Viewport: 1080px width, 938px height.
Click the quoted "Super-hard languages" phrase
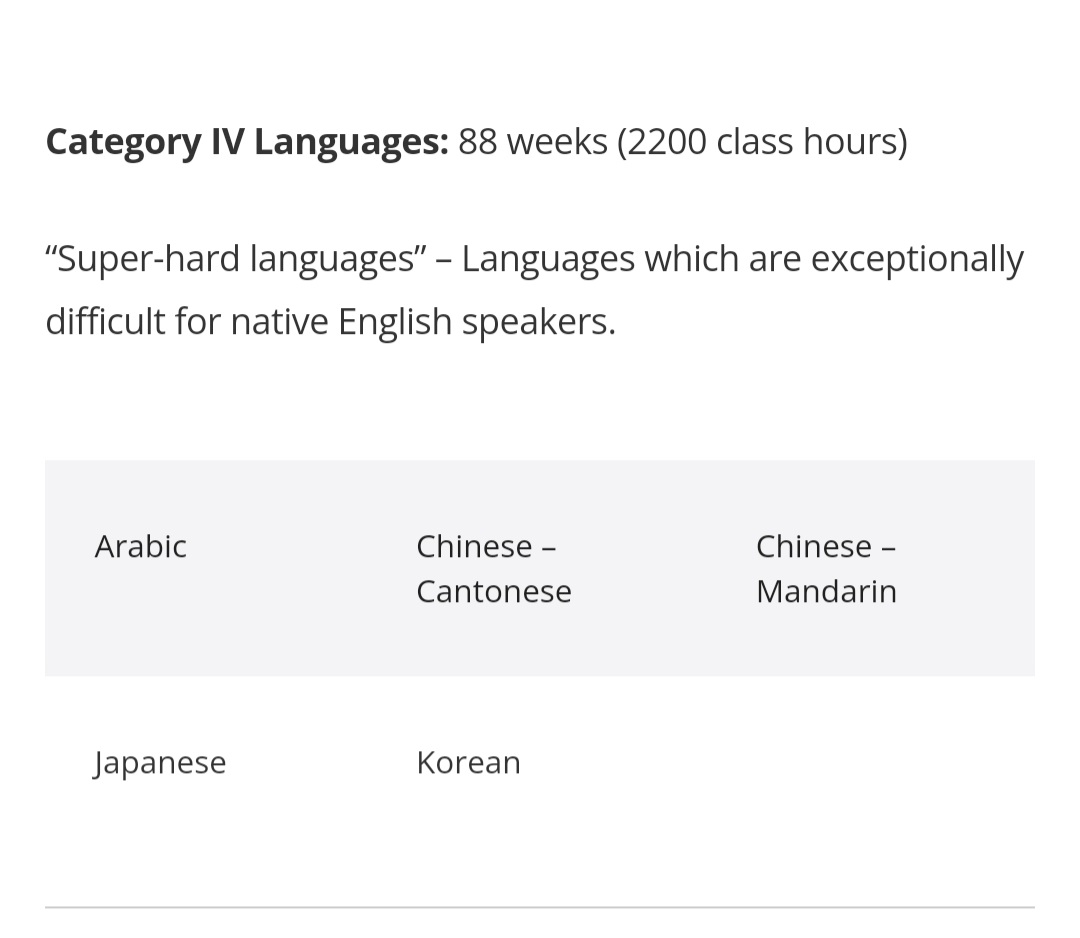(236, 259)
